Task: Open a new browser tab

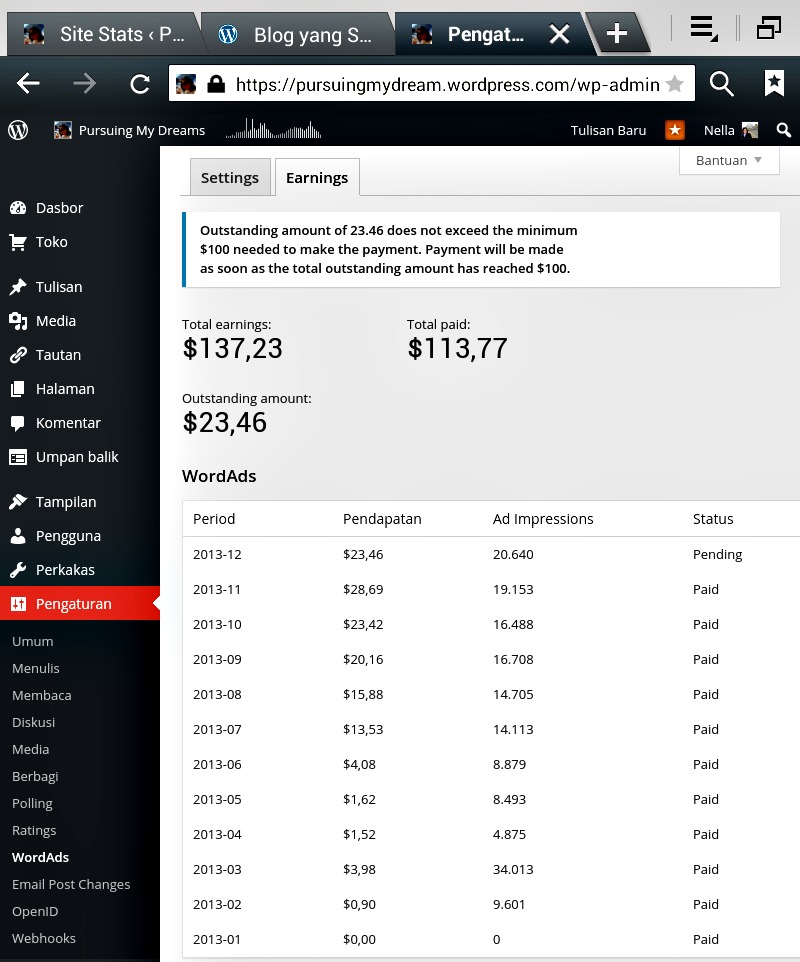Action: (616, 34)
